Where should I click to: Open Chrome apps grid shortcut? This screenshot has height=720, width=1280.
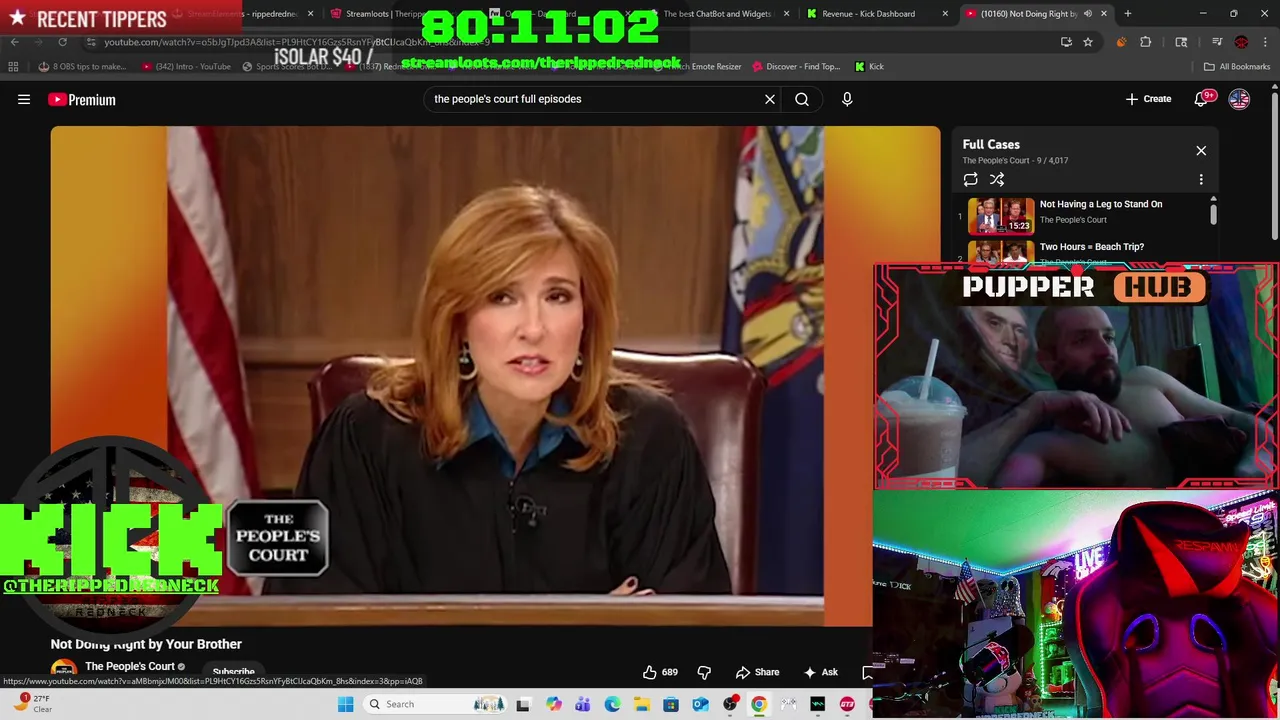[13, 66]
